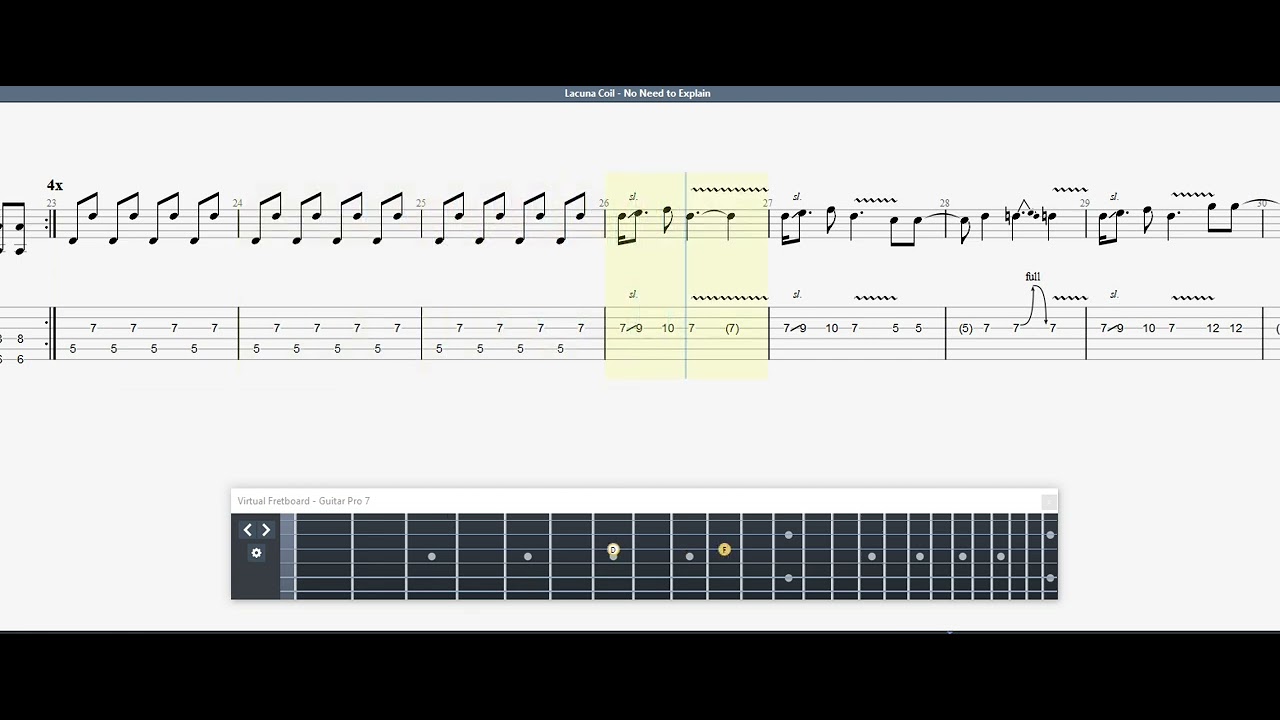The image size is (1280, 720).
Task: Select the ghost note (5) in bar 28
Action: (965, 328)
